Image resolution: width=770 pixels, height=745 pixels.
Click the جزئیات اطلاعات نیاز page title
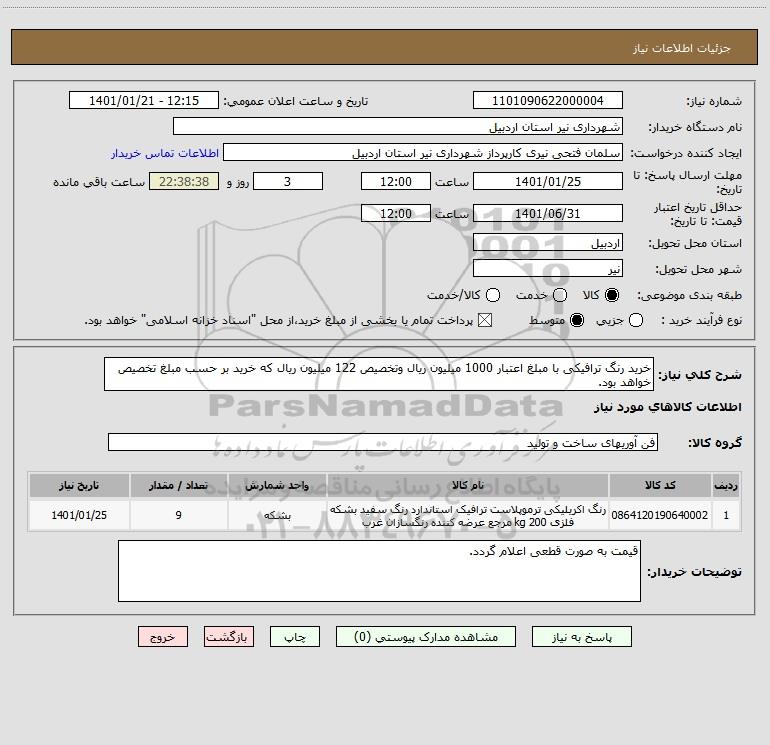pos(682,48)
